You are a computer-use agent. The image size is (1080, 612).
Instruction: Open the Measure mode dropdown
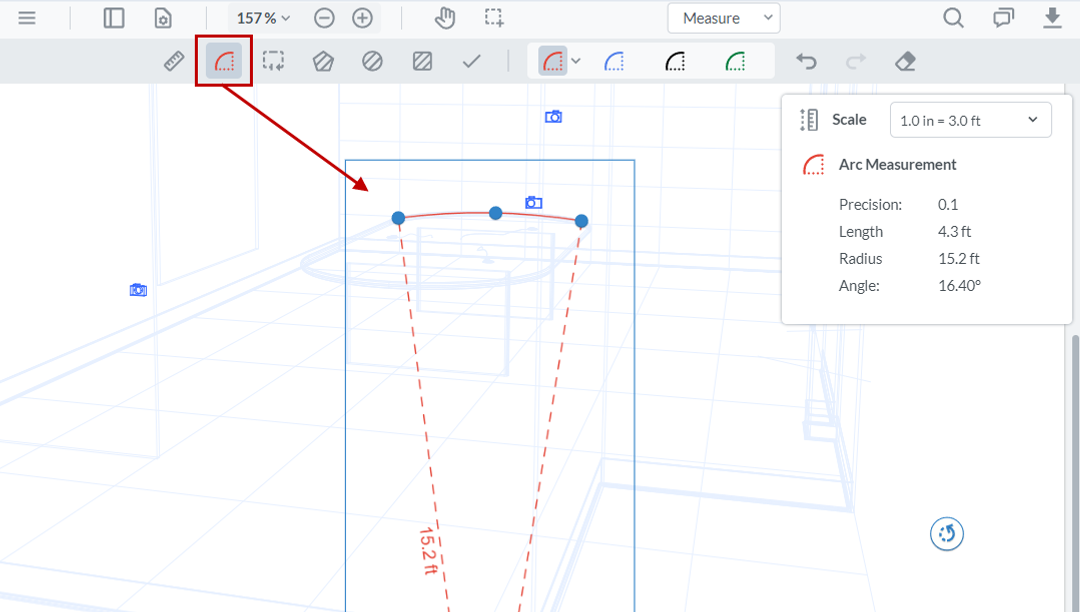(723, 17)
